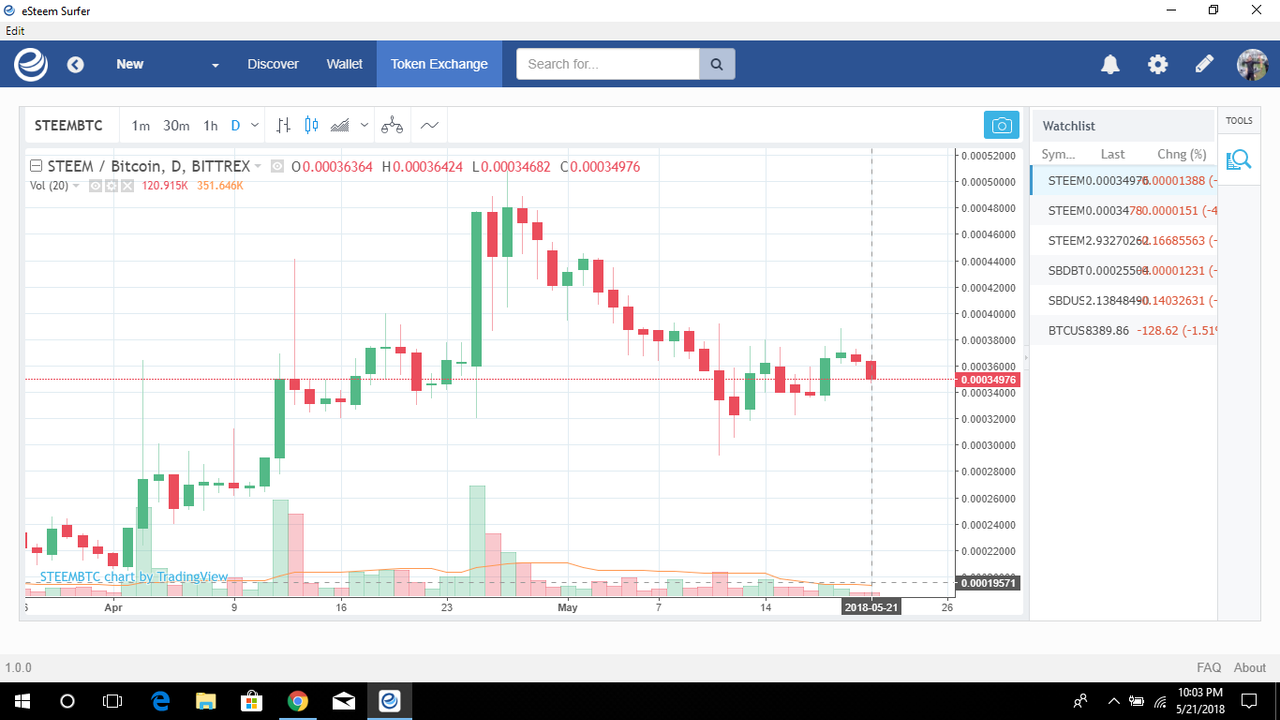Click the 2018-05-21 date marker
Image resolution: width=1280 pixels, height=720 pixels.
872,607
